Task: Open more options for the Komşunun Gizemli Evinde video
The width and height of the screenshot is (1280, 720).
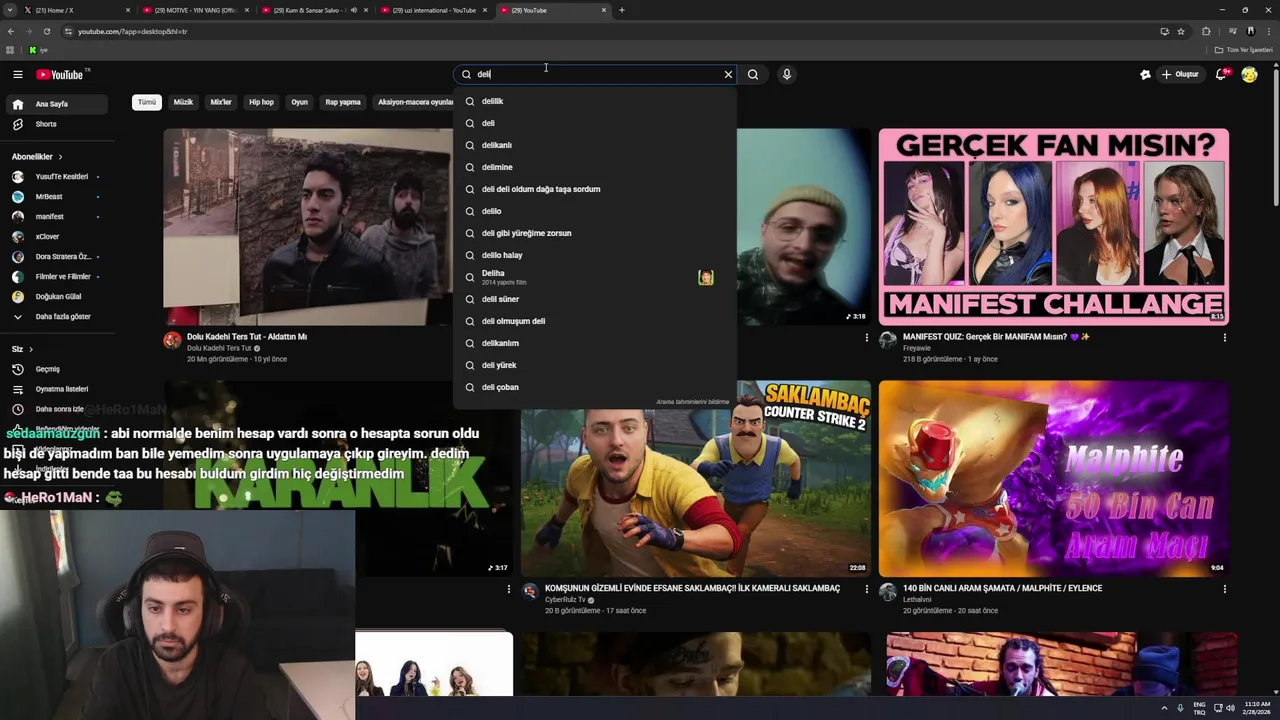Action: click(x=867, y=589)
